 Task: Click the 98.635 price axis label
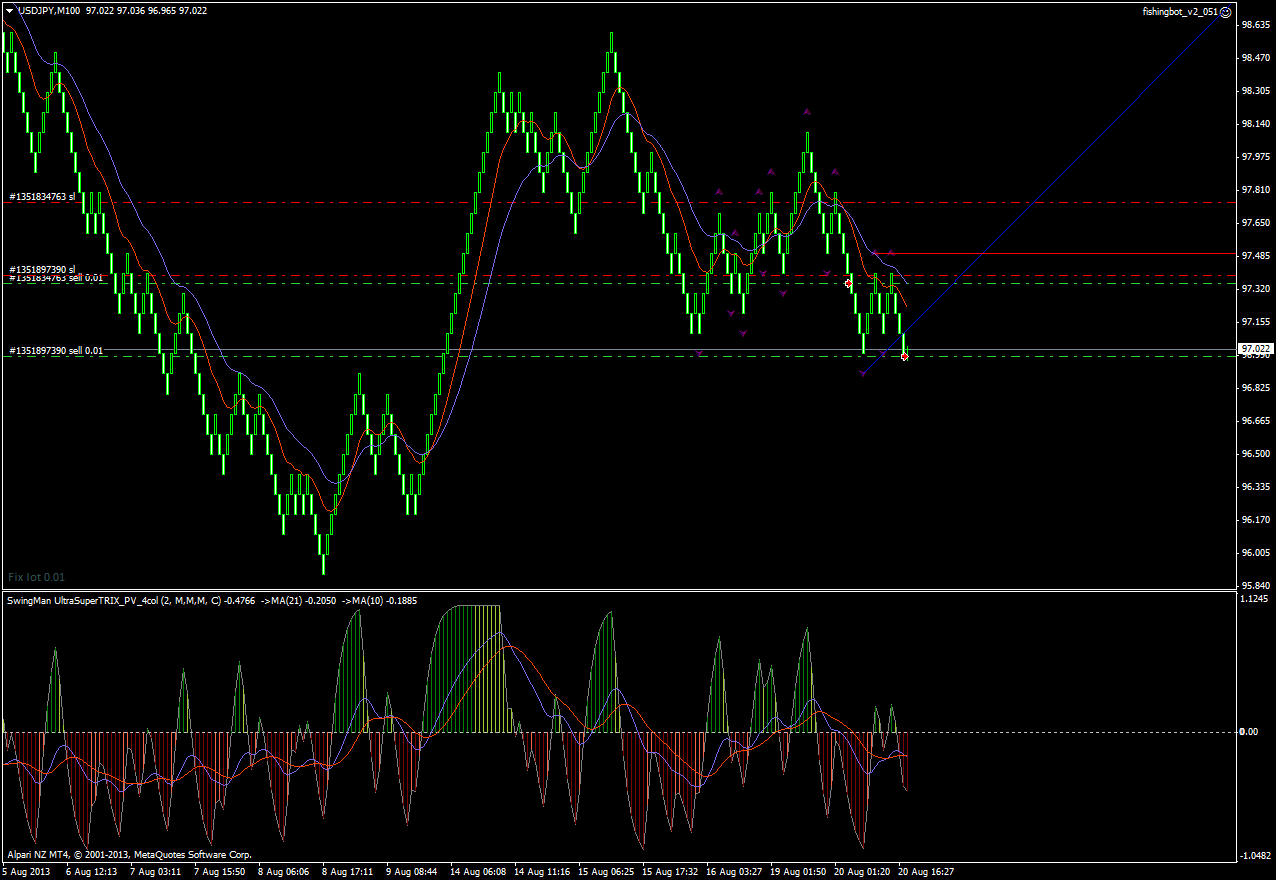[x=1255, y=25]
